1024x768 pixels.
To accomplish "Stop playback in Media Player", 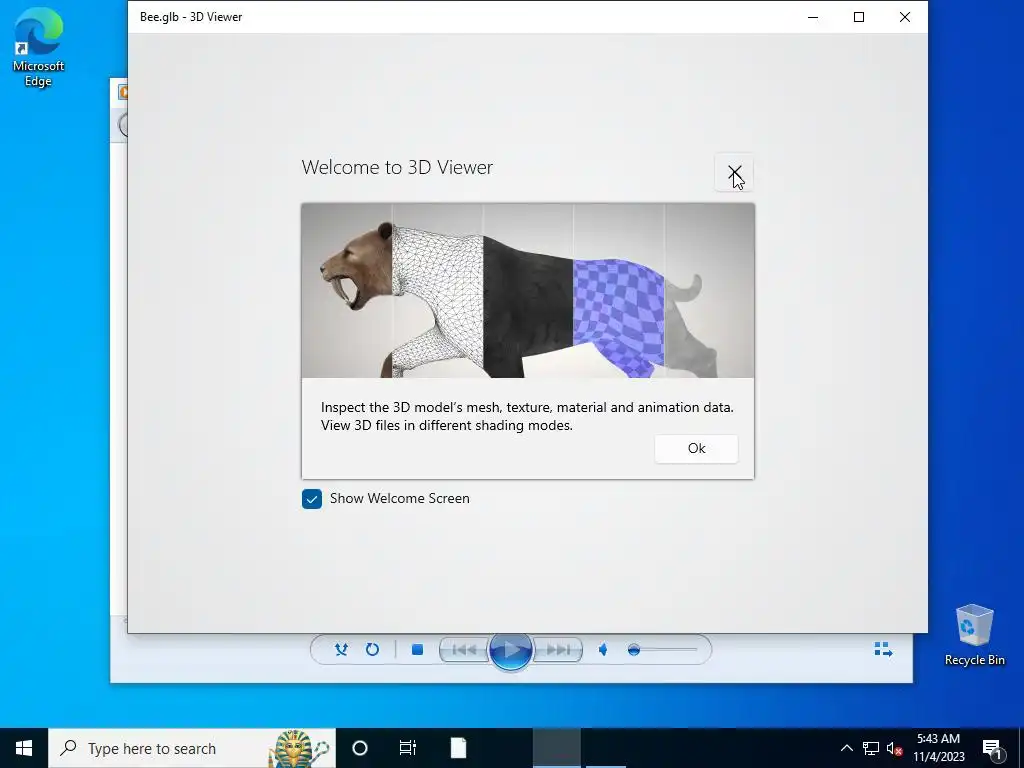I will pos(417,650).
